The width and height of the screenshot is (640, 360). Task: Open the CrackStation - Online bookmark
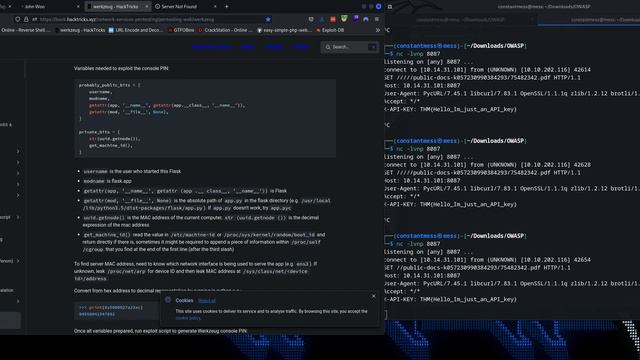[225, 30]
